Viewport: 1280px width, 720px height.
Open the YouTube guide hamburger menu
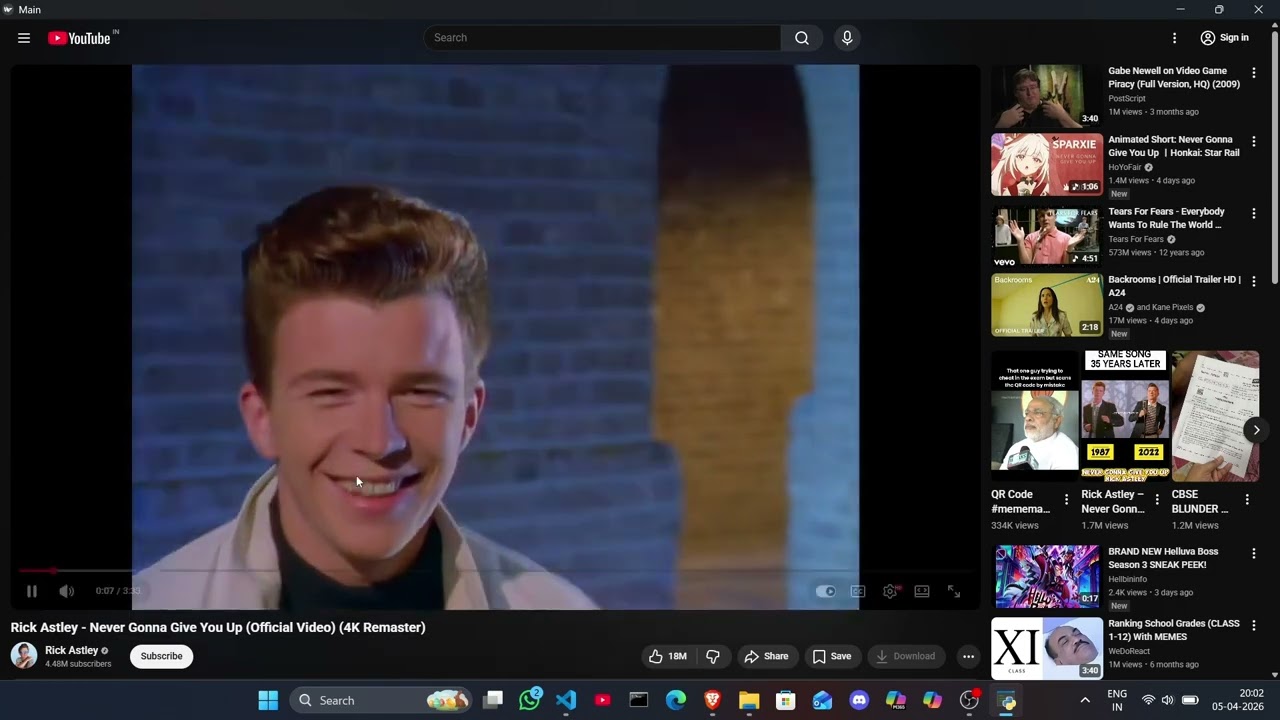tap(24, 38)
